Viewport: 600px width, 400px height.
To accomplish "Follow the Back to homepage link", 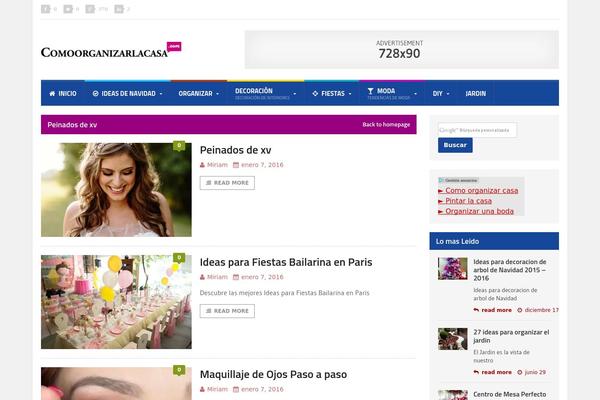I will coord(386,124).
